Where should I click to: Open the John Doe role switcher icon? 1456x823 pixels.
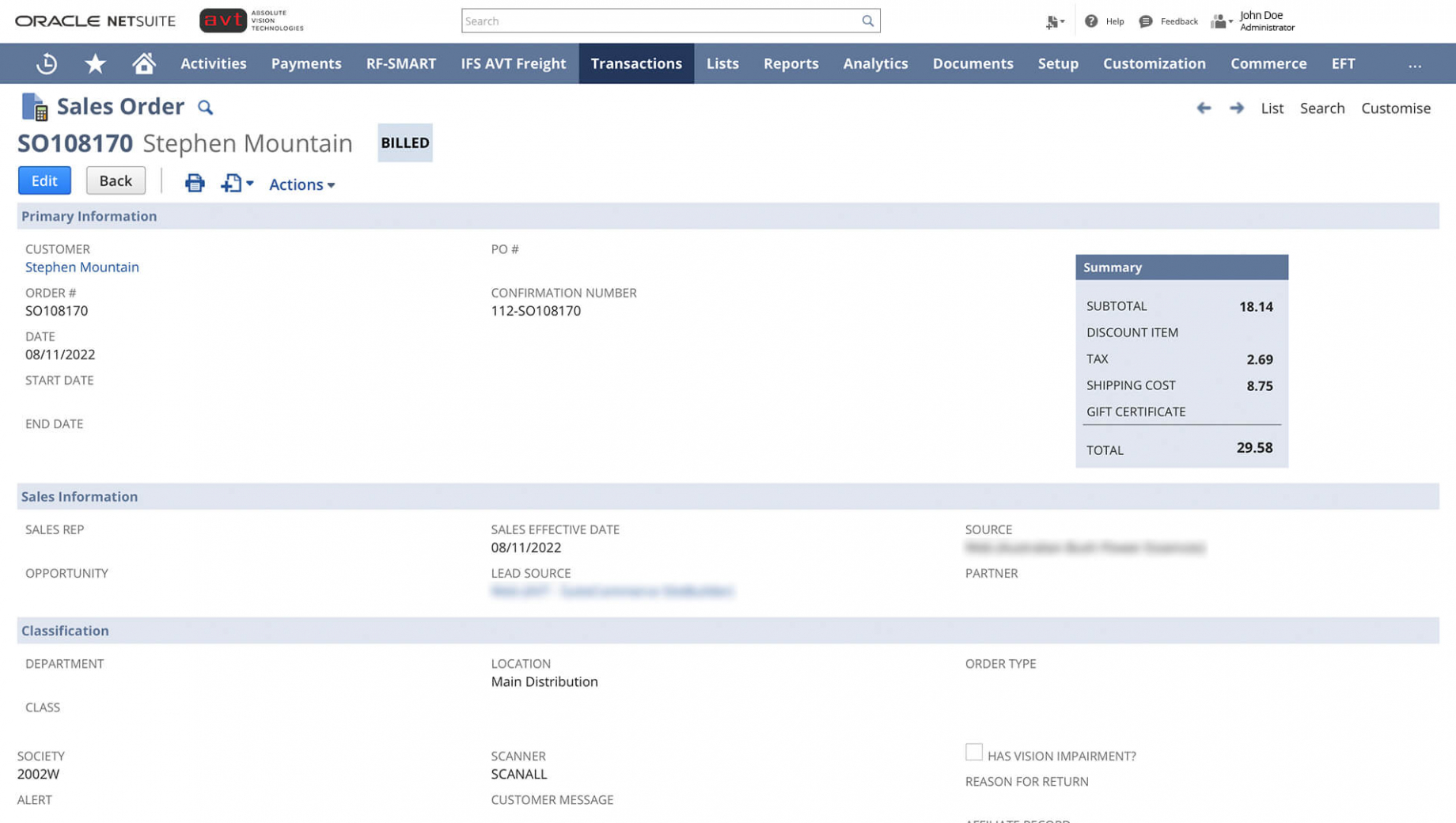[1222, 21]
